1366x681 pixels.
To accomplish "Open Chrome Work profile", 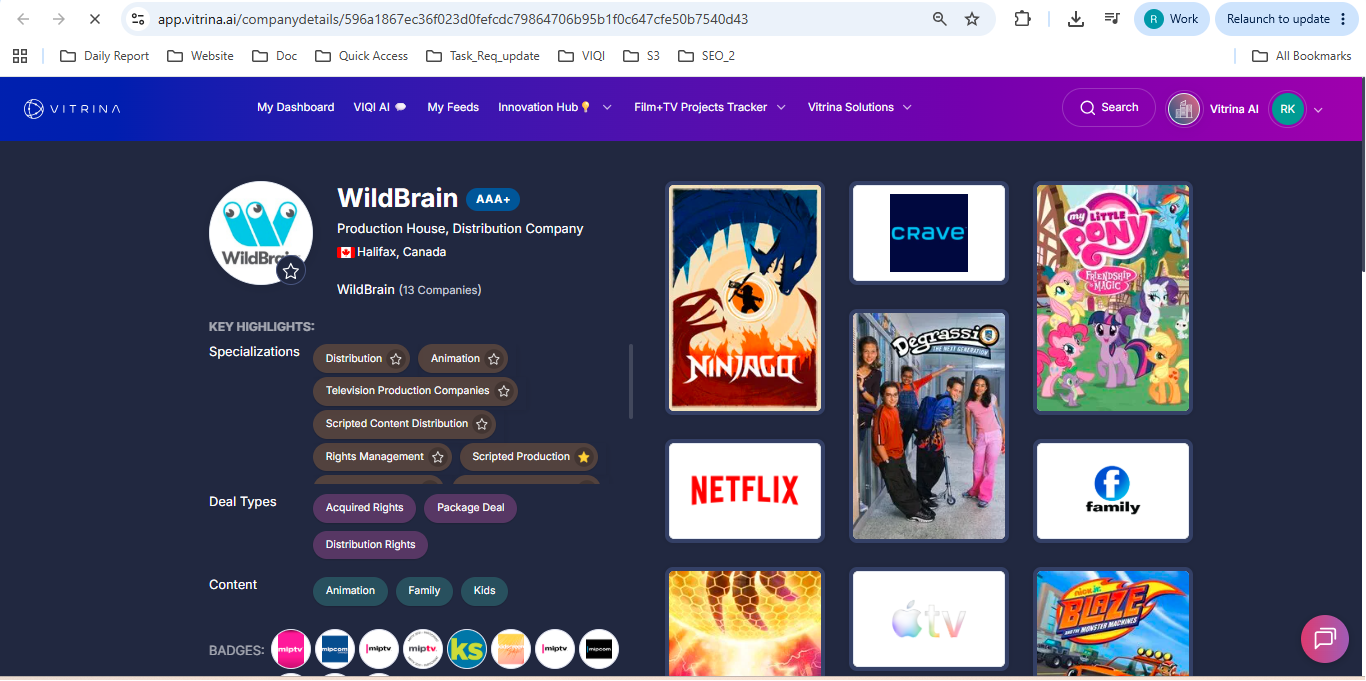I will point(1172,19).
